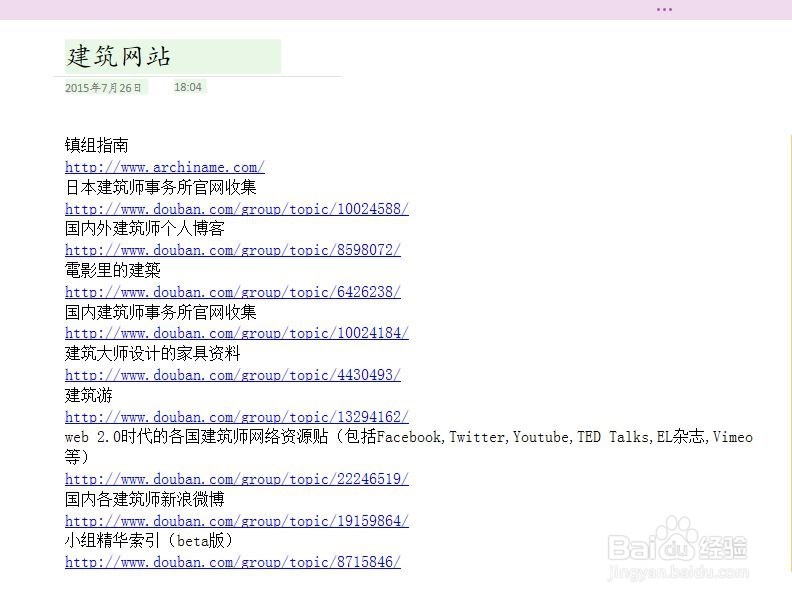Open douban topic 13294162 link
This screenshot has height=600, width=792.
tap(237, 417)
